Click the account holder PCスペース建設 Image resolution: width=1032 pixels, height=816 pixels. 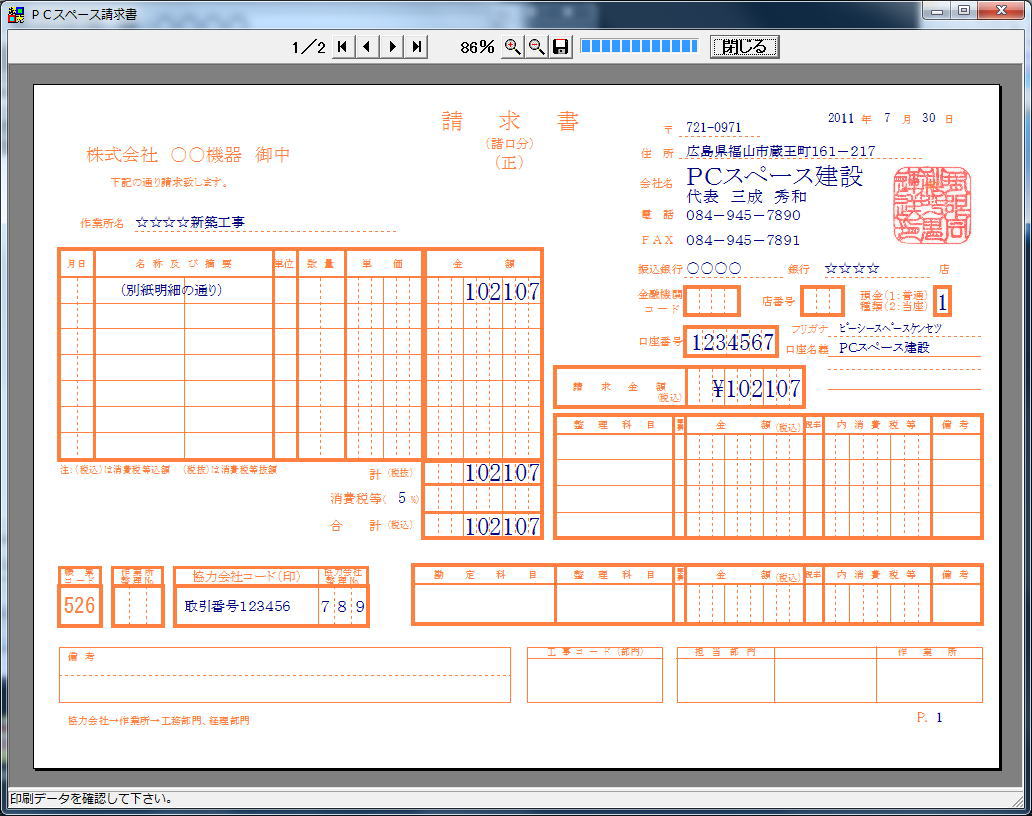coord(884,347)
